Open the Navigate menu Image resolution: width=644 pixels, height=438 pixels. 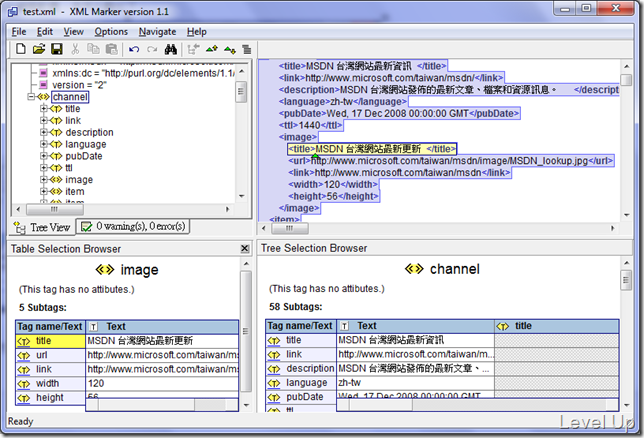click(x=157, y=32)
